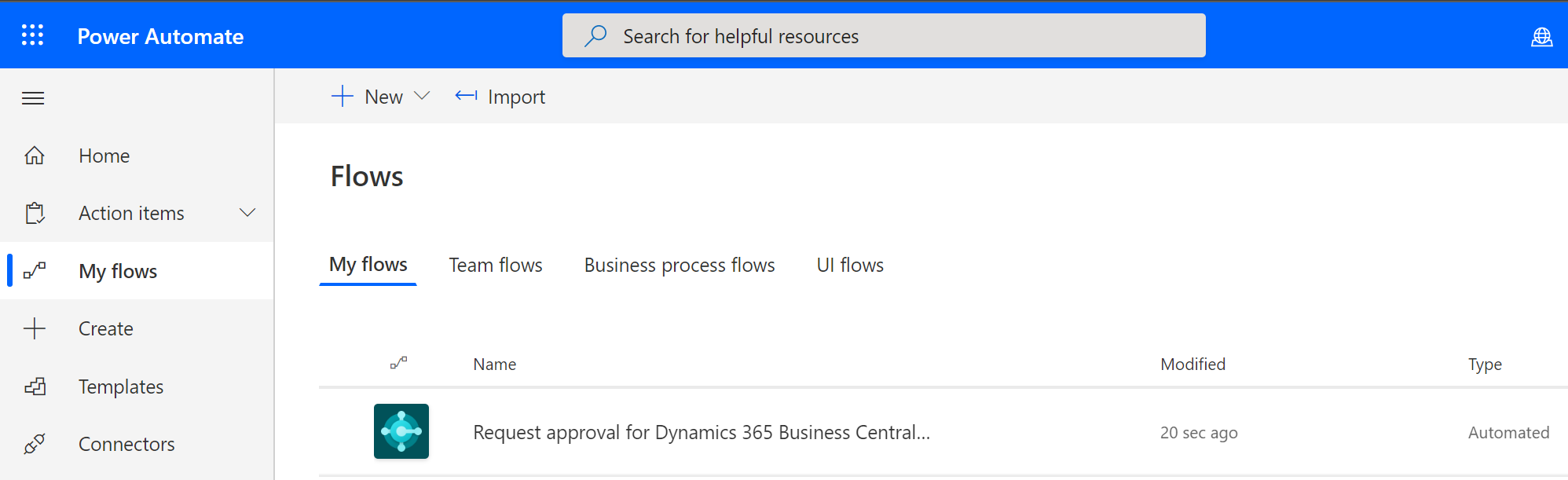
Task: Sort by the Type column header
Action: pyautogui.click(x=1485, y=364)
